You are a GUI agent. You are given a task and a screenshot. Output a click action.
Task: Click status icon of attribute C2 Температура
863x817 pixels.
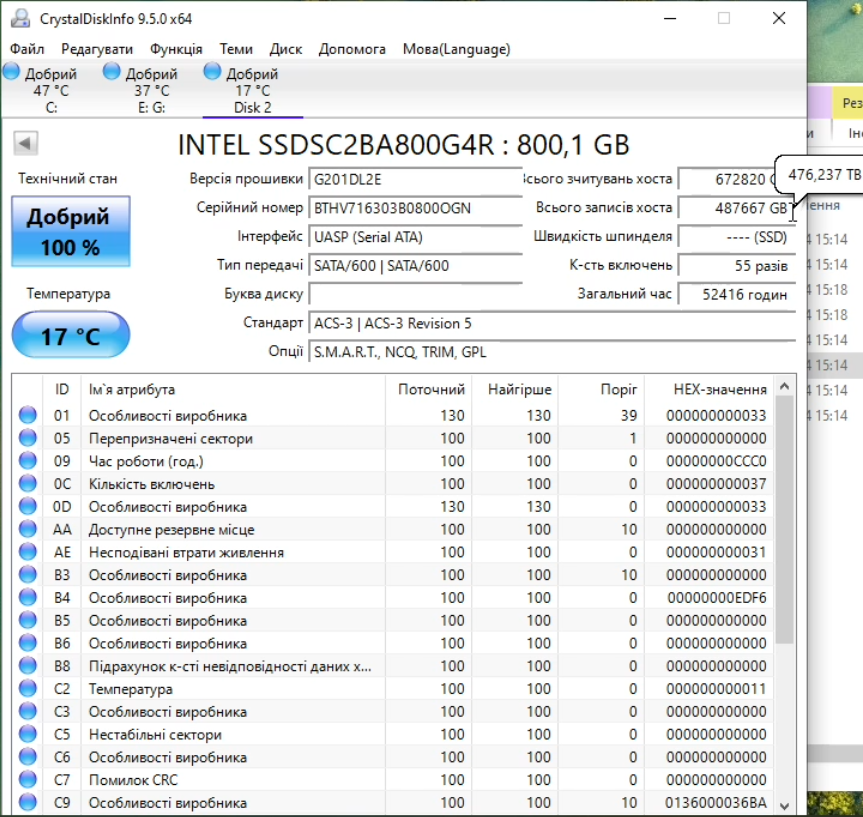[x=28, y=689]
